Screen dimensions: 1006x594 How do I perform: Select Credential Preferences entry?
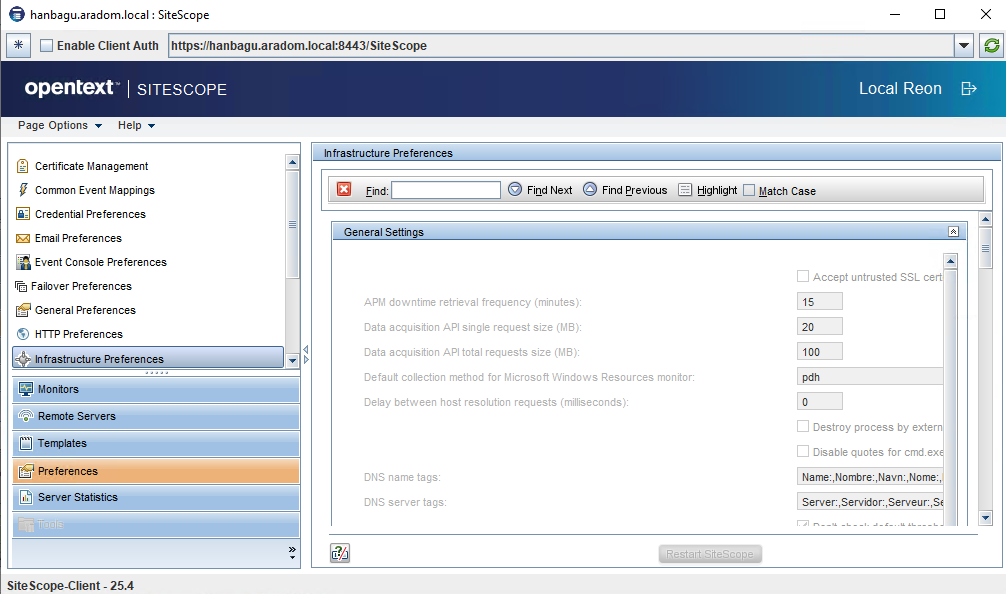click(90, 214)
